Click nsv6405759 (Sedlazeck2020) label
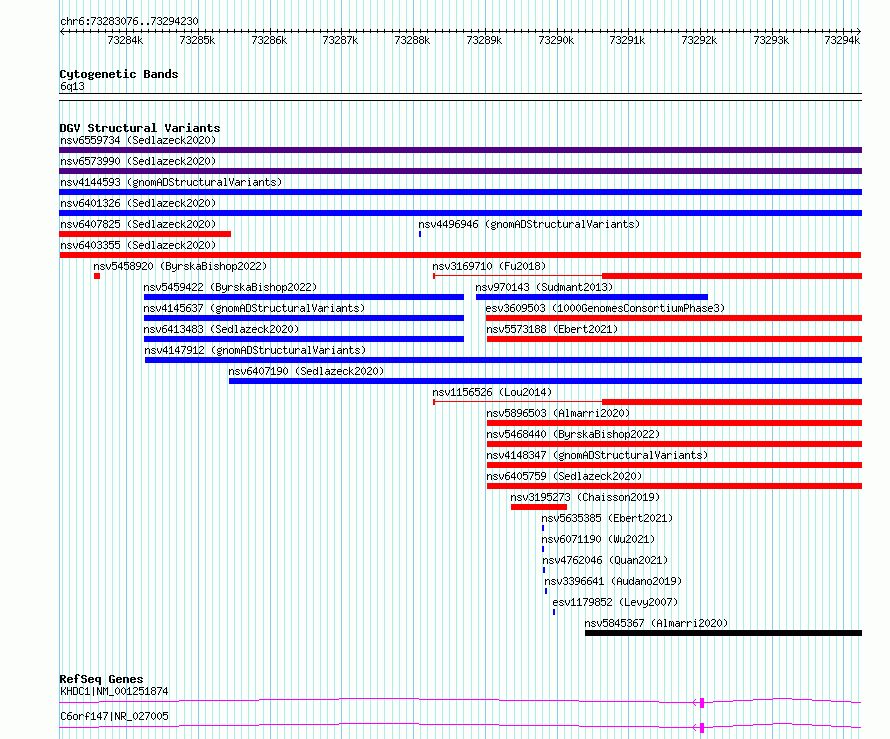Viewport: 890px width, 739px height. pyautogui.click(x=564, y=476)
